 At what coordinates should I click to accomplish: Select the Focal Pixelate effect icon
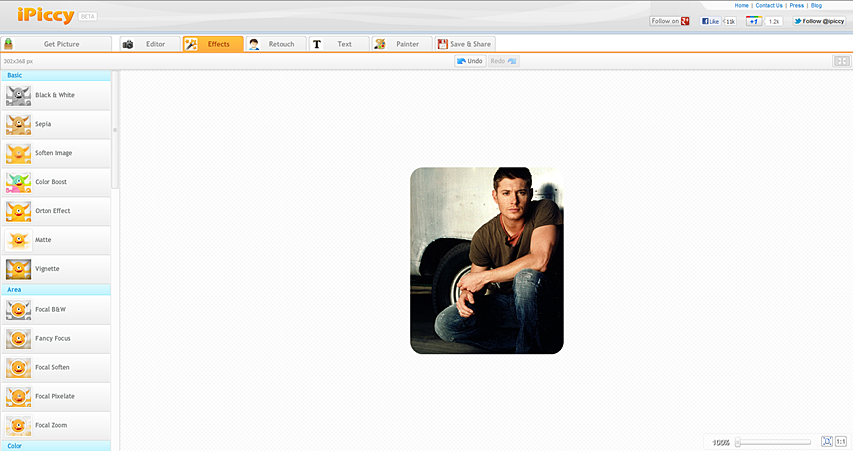pyautogui.click(x=18, y=397)
